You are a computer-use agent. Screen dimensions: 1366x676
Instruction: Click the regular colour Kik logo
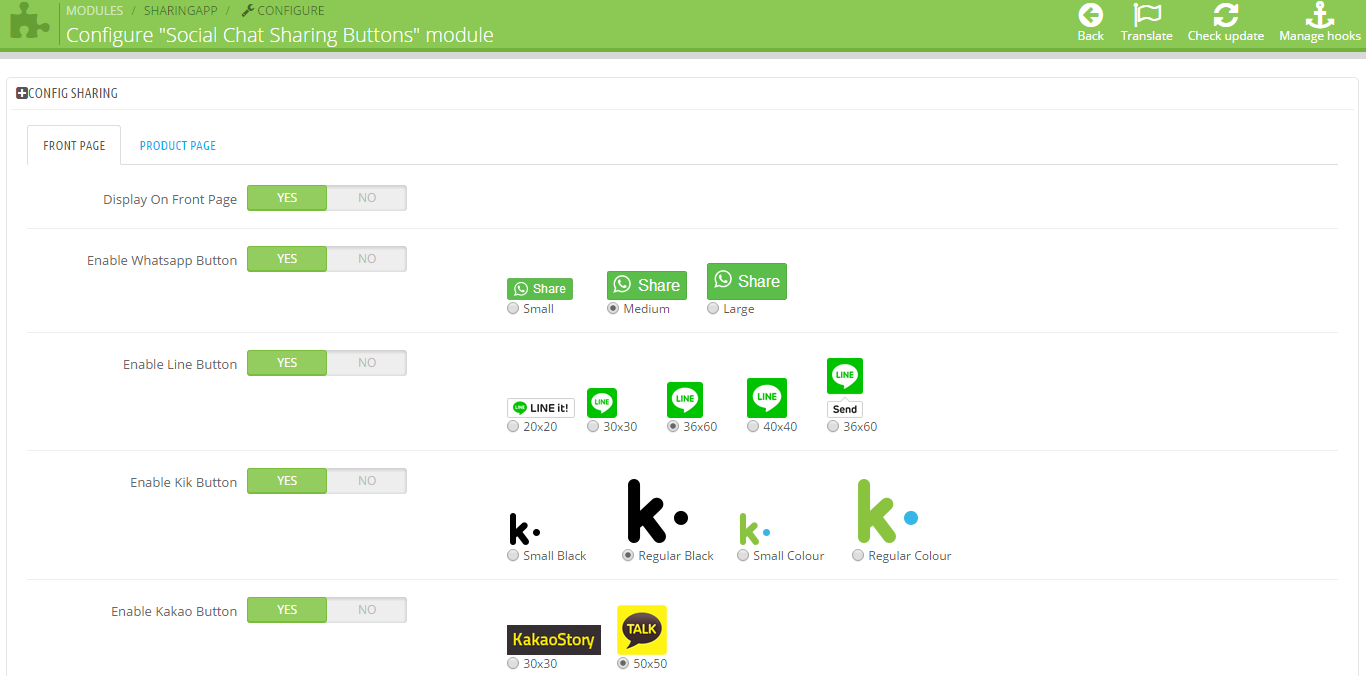[x=887, y=511]
